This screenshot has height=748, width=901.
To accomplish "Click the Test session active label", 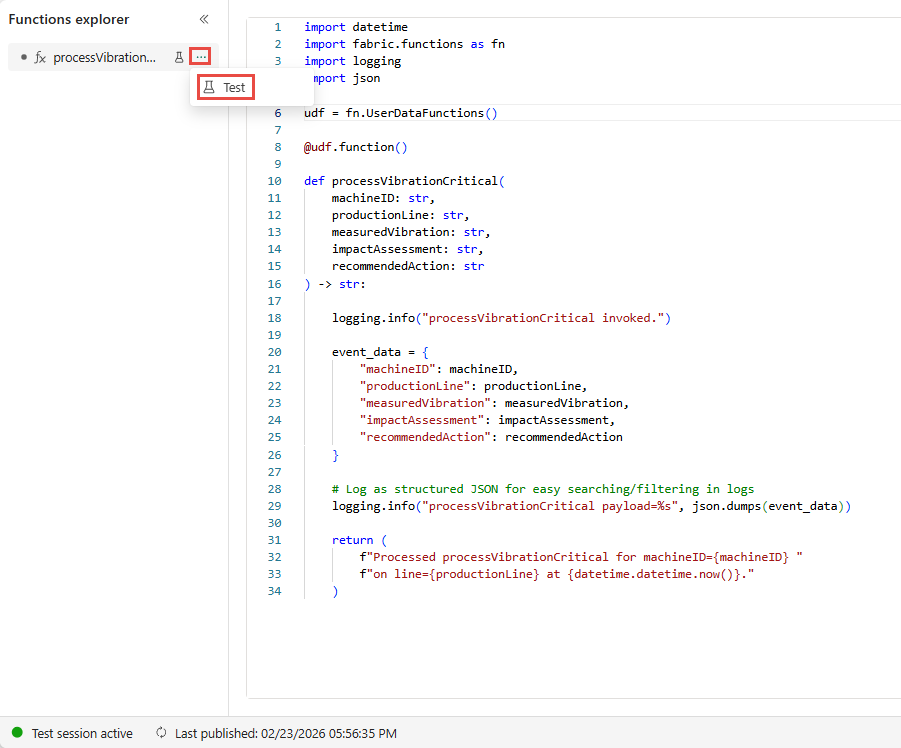I will [x=82, y=733].
